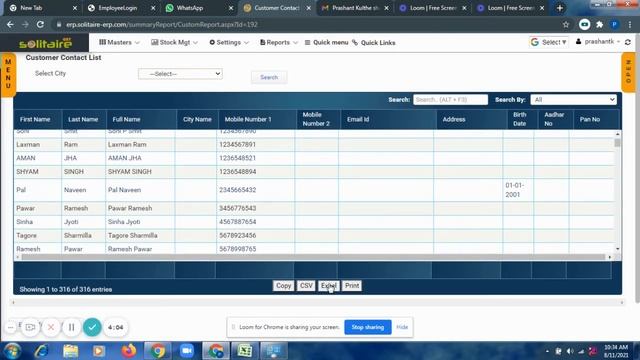Open the Google Select language dropdown
This screenshot has height=360, width=640.
pyautogui.click(x=549, y=42)
